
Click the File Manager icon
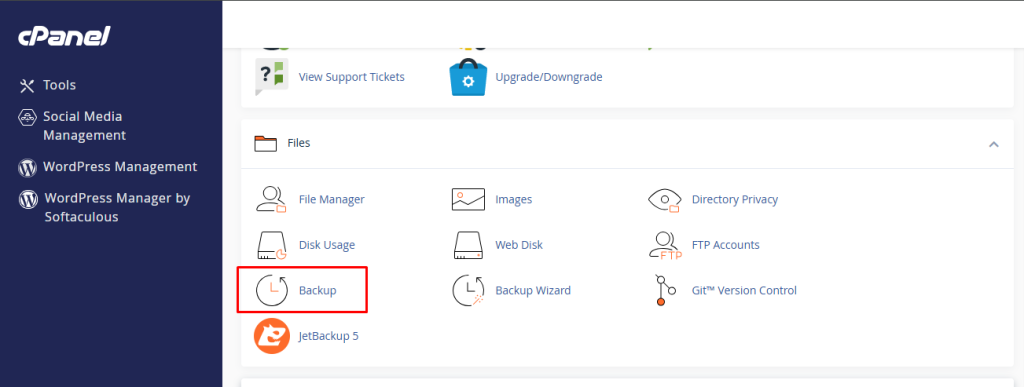tap(272, 199)
